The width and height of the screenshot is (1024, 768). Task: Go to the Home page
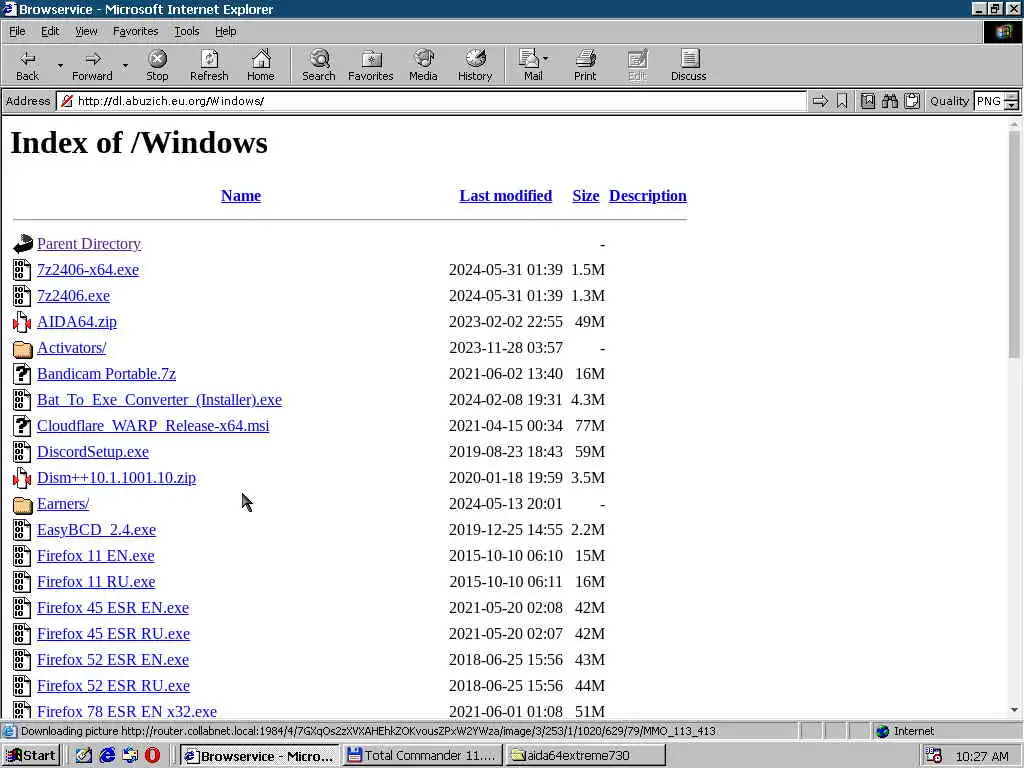[261, 65]
